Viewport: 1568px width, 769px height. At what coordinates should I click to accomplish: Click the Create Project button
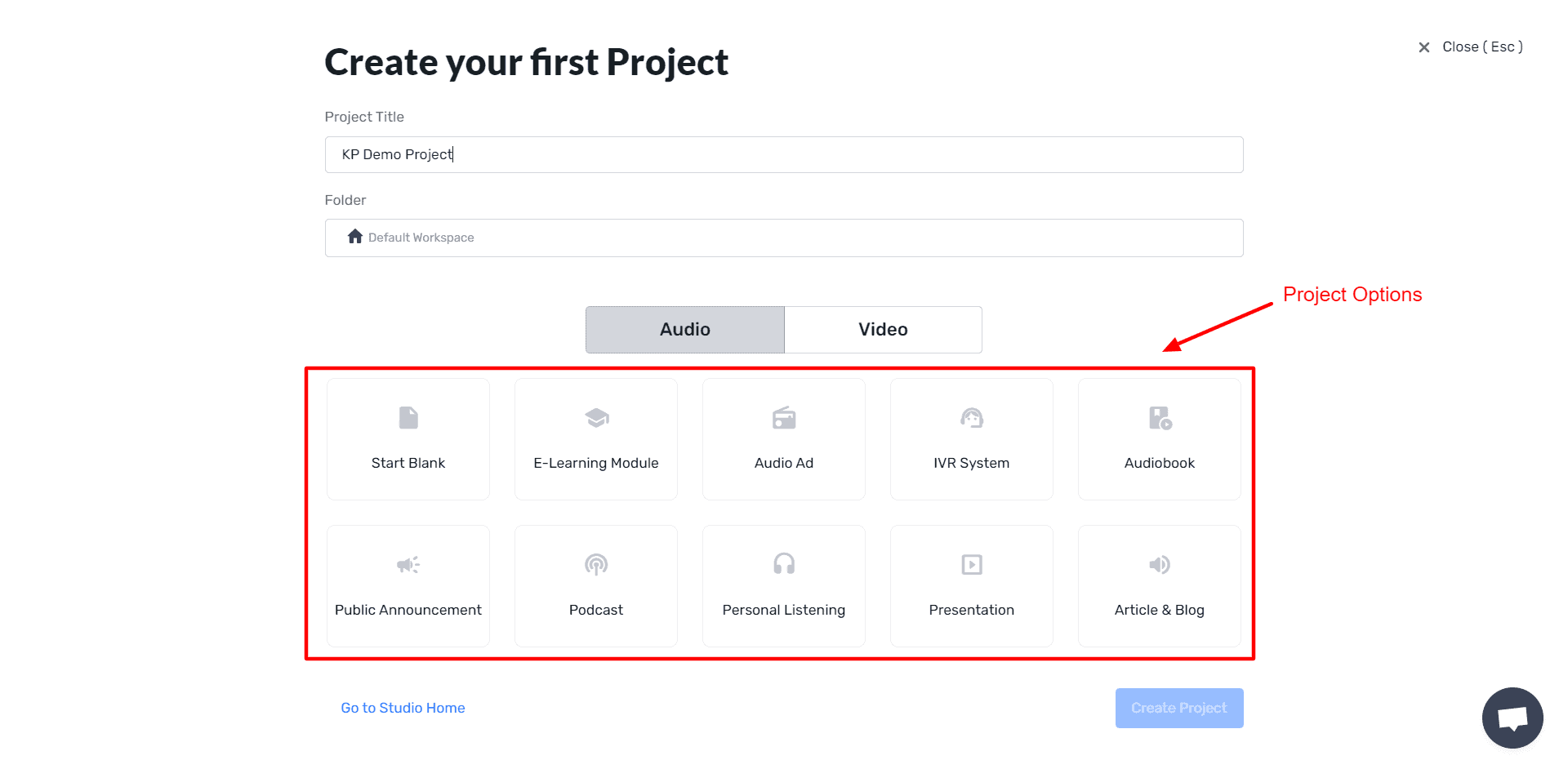click(x=1178, y=708)
